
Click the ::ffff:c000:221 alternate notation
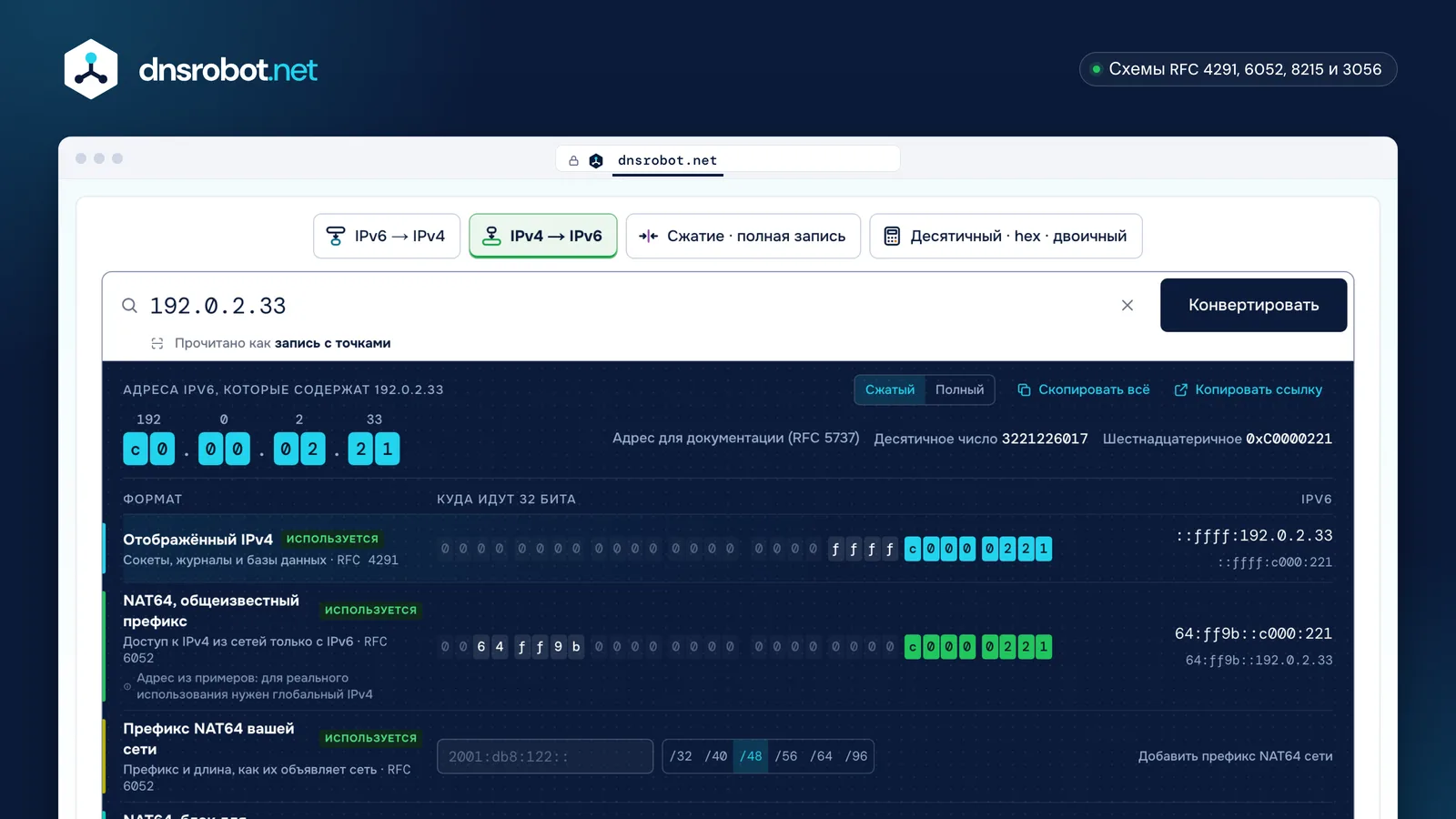(1275, 562)
